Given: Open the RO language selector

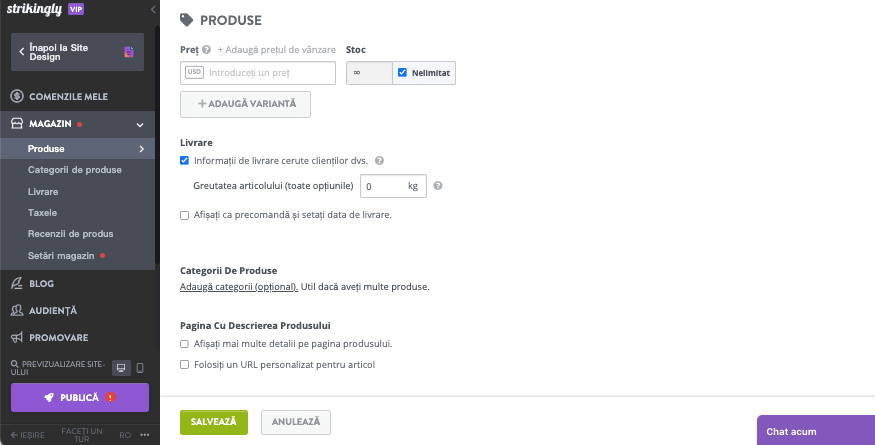Looking at the screenshot, I should tap(125, 435).
